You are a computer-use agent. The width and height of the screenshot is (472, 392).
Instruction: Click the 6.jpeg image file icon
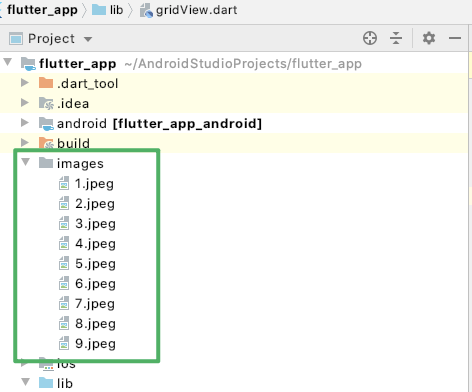(64, 283)
